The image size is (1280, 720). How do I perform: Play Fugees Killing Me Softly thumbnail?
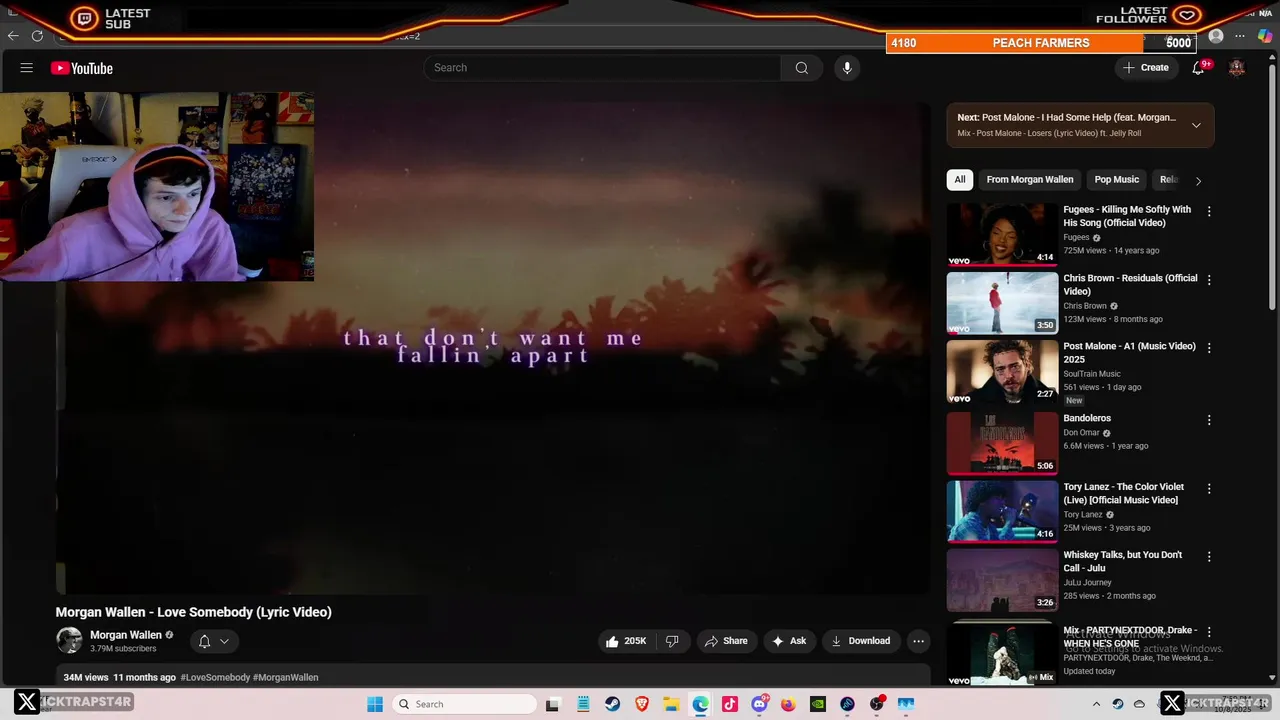[1002, 234]
